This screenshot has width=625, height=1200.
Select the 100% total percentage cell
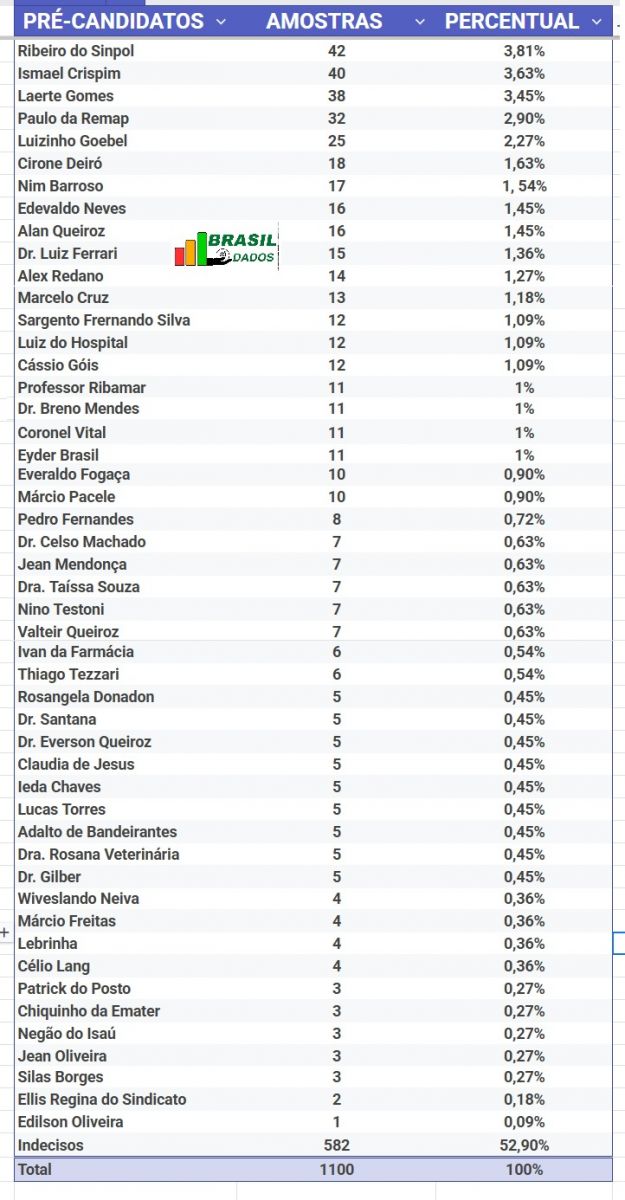point(524,1169)
